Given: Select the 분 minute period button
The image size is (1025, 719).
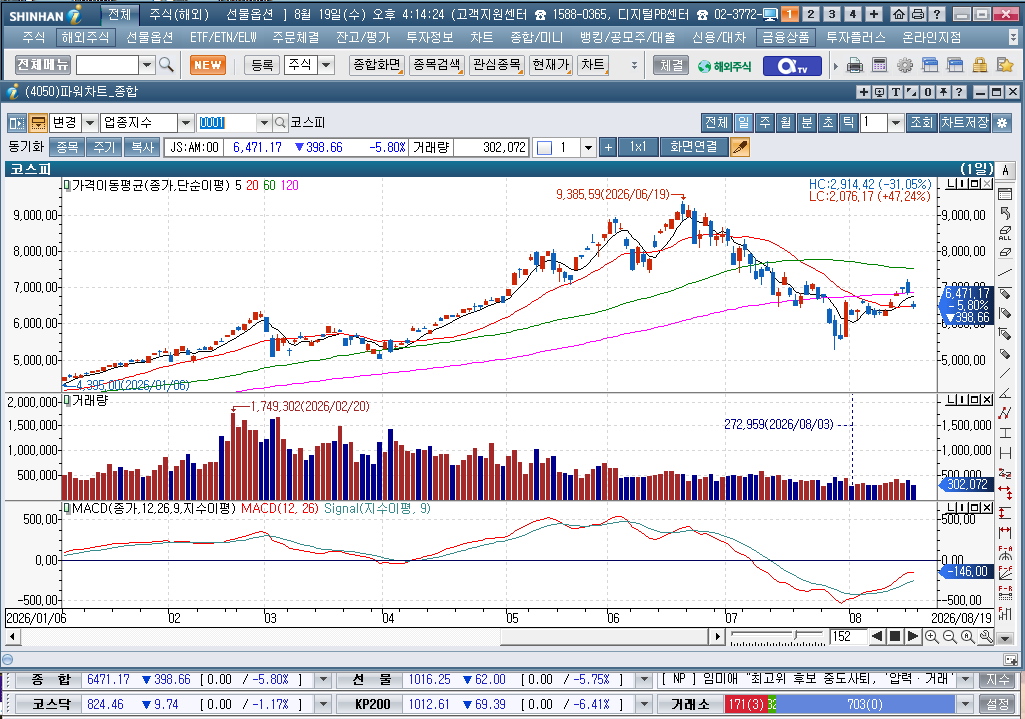Looking at the screenshot, I should pyautogui.click(x=807, y=122).
